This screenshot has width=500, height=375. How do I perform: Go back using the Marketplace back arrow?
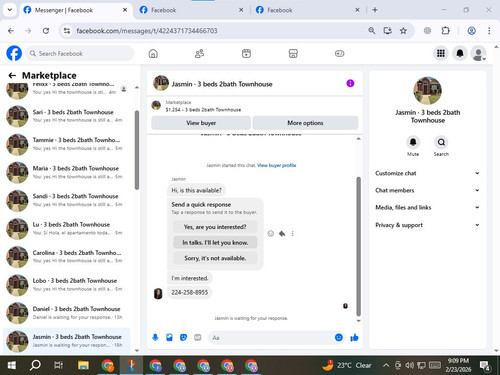(12, 75)
